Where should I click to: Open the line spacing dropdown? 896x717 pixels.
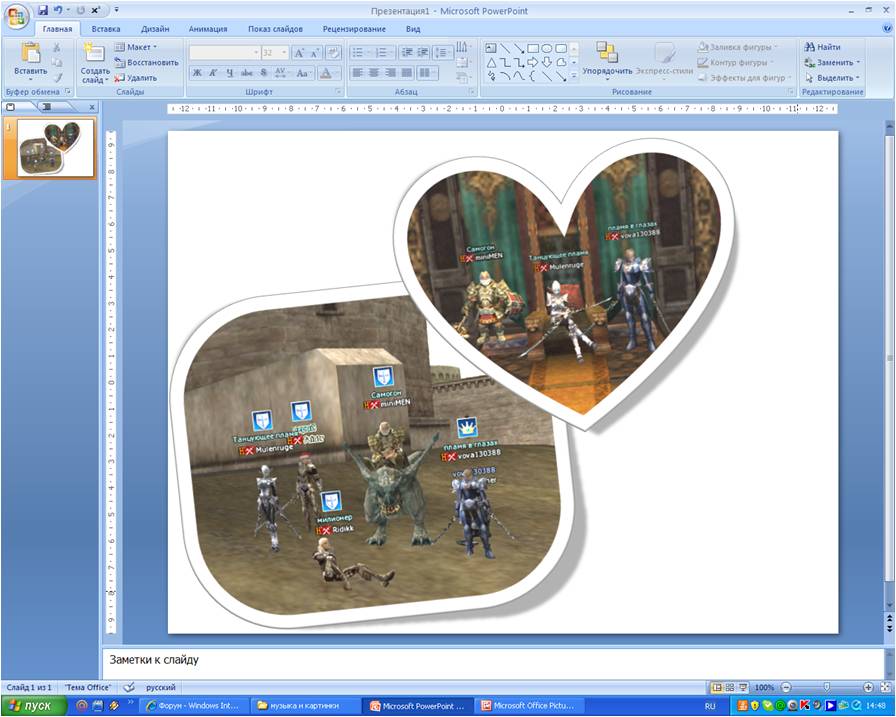click(x=442, y=53)
